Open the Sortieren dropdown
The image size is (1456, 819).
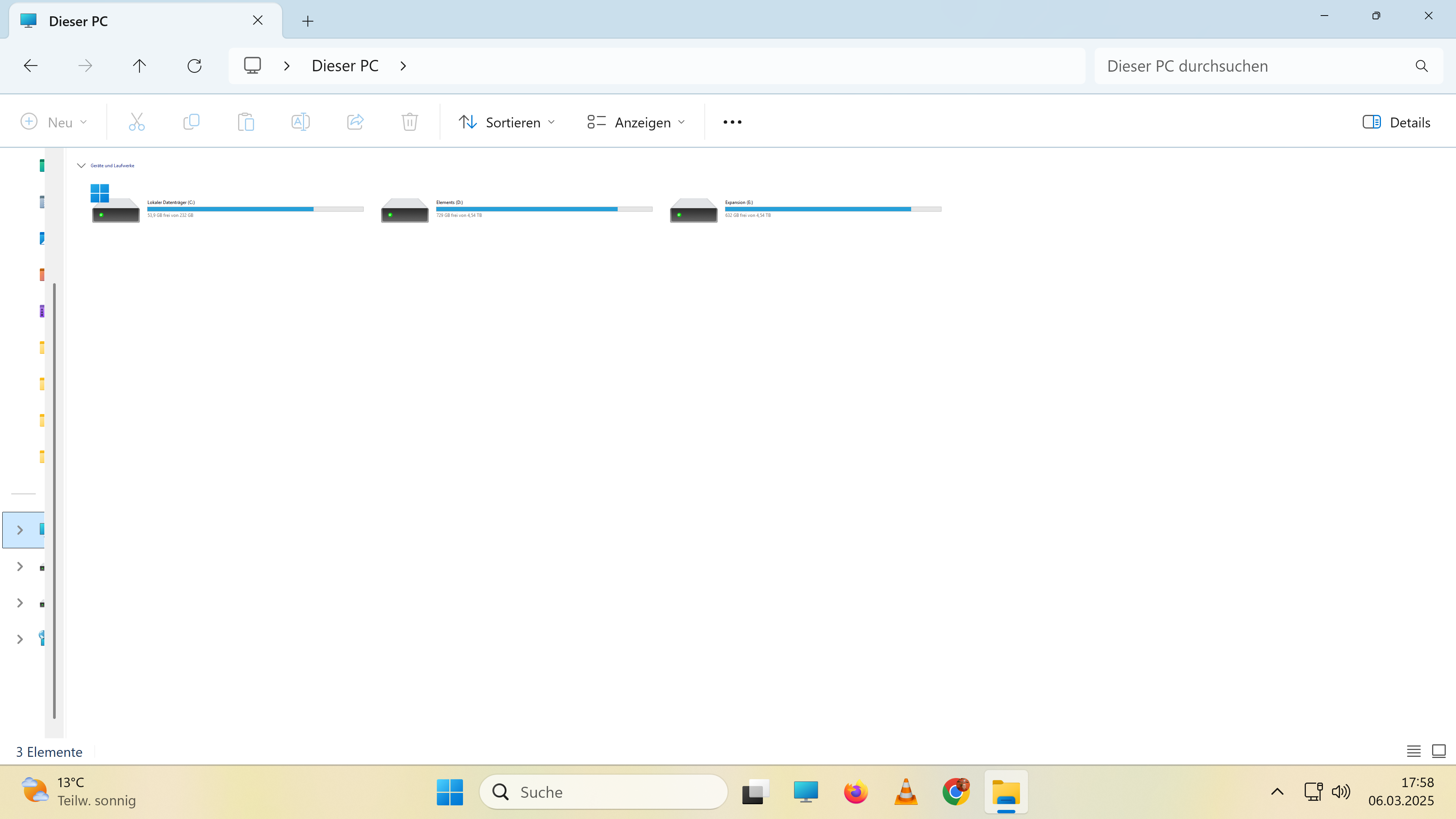pyautogui.click(x=507, y=122)
